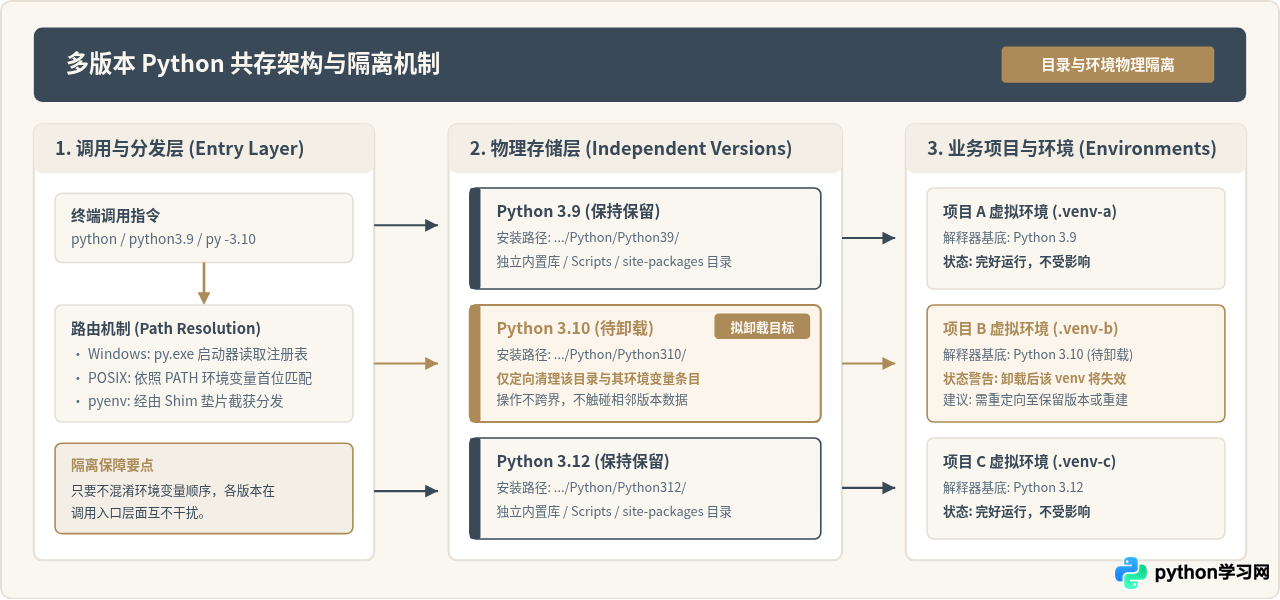Click 仅定向清理该目录与其环境变量条目
The image size is (1280, 600).
pyautogui.click(x=598, y=379)
